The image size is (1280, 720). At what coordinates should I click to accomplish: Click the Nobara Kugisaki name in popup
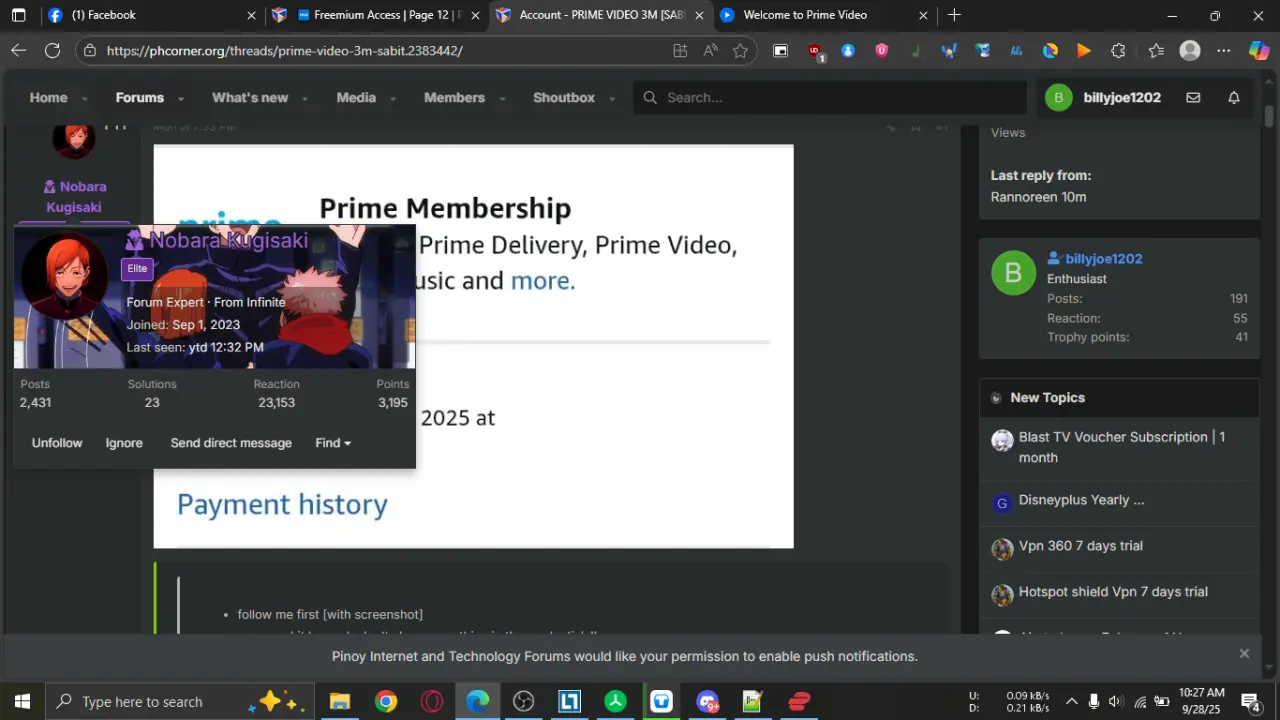[229, 241]
